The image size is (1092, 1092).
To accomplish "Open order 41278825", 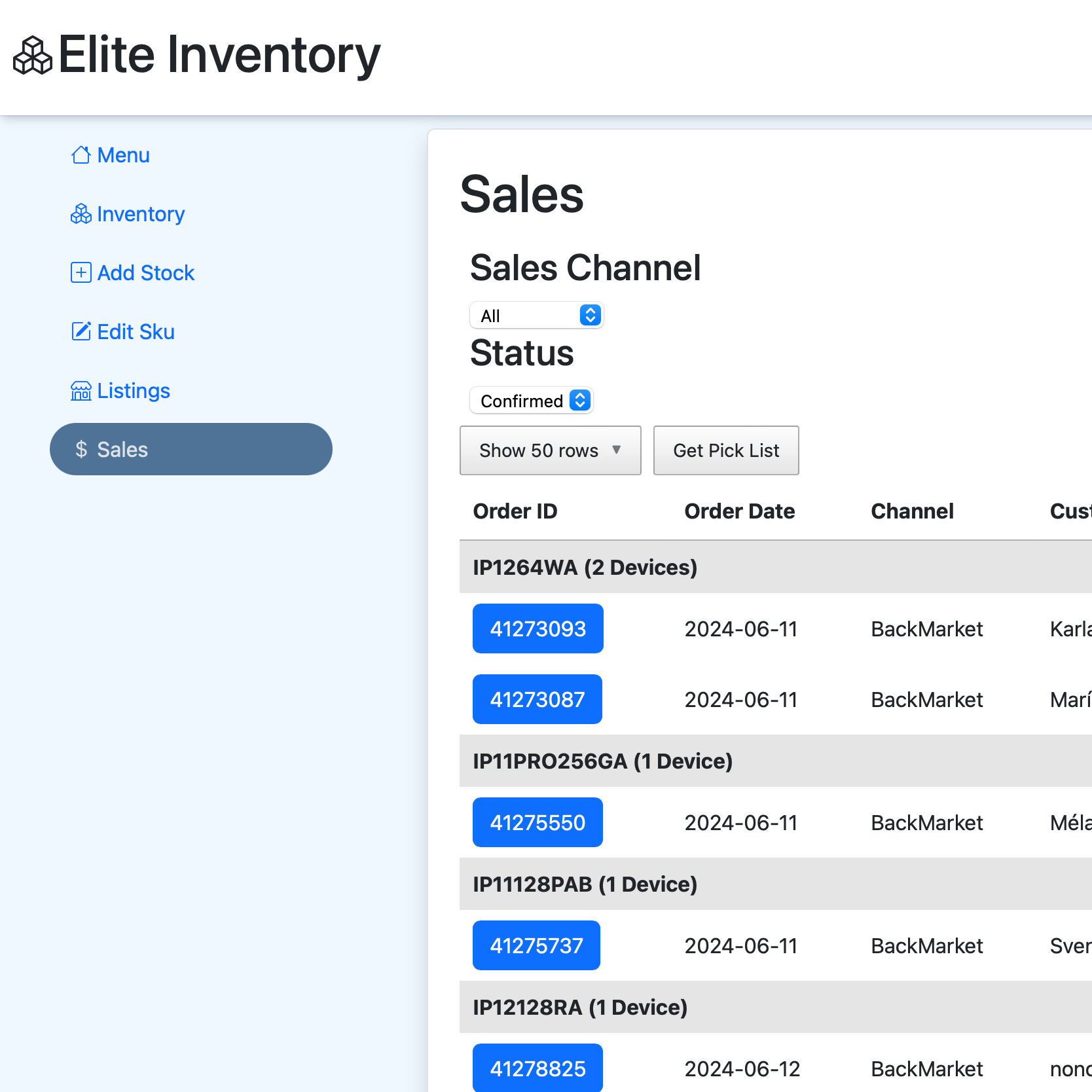I will (x=537, y=1068).
